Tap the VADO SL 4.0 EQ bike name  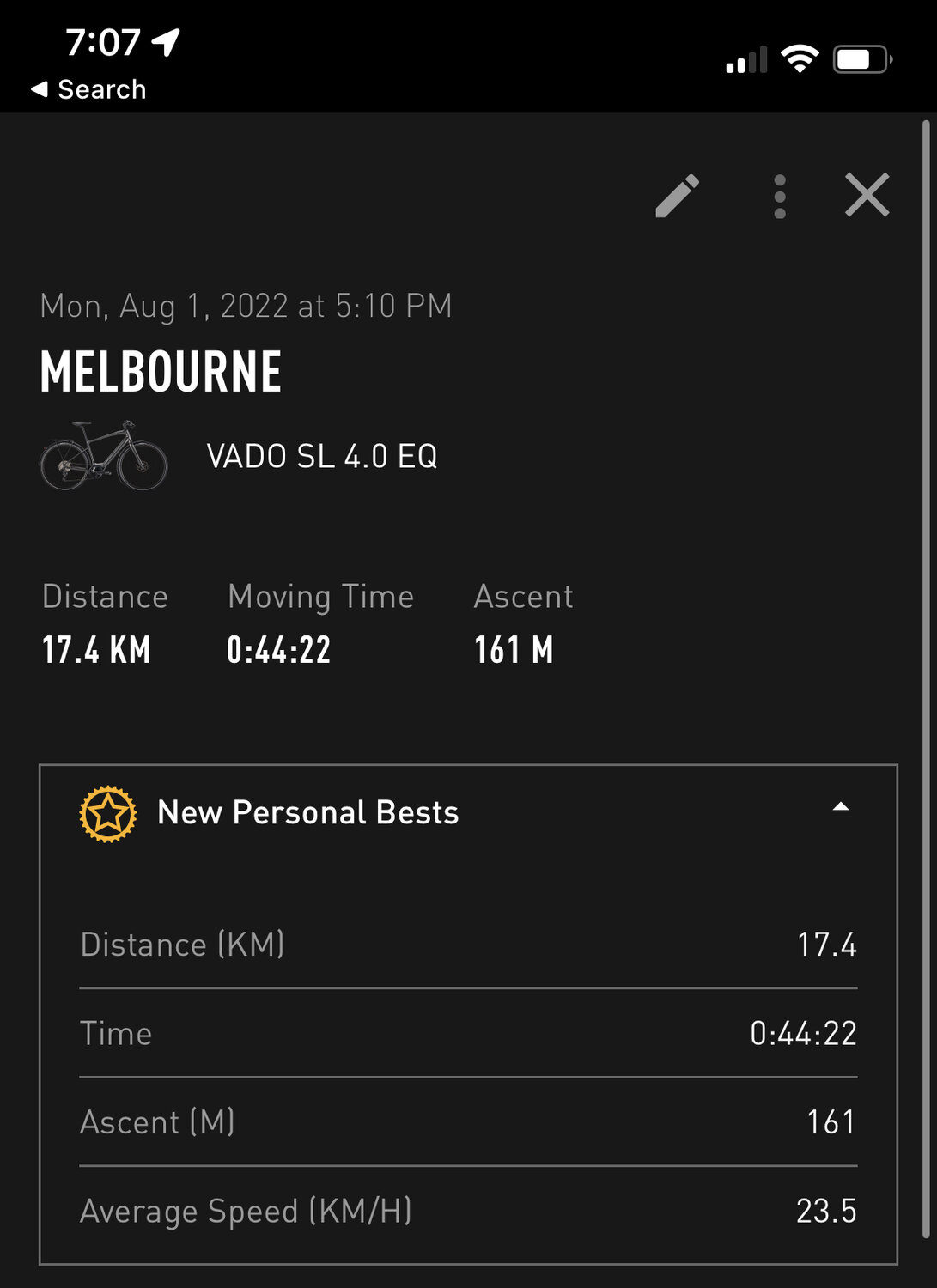tap(322, 456)
